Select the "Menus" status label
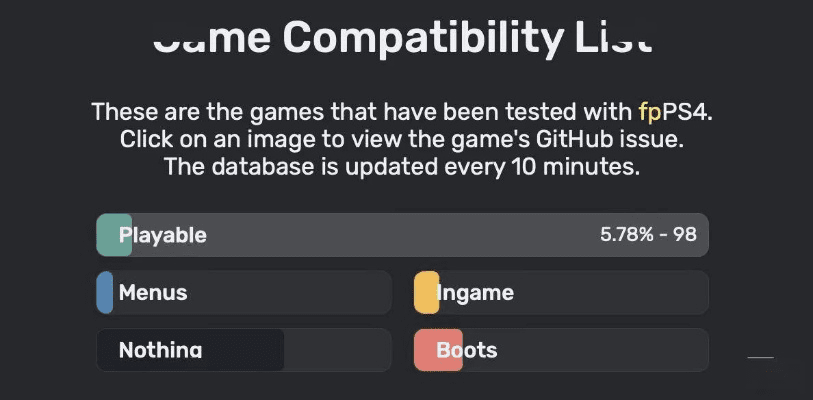This screenshot has height=400, width=813. 152,293
